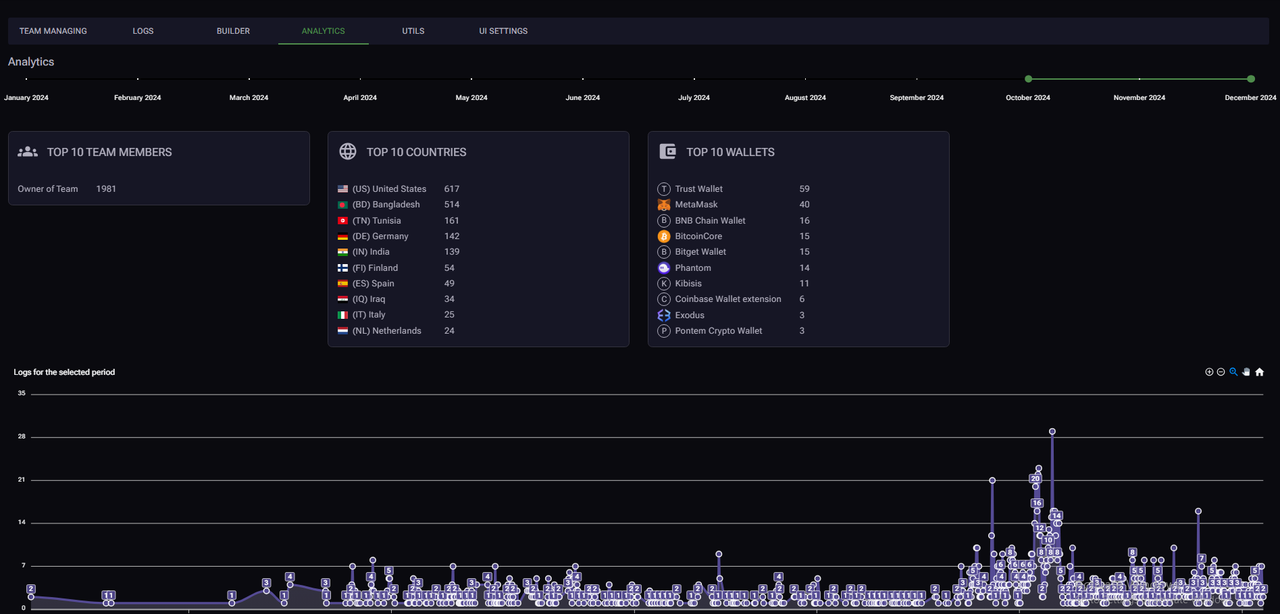Click the people icon beside Top 10 Team Members
1280x614 pixels.
[28, 152]
